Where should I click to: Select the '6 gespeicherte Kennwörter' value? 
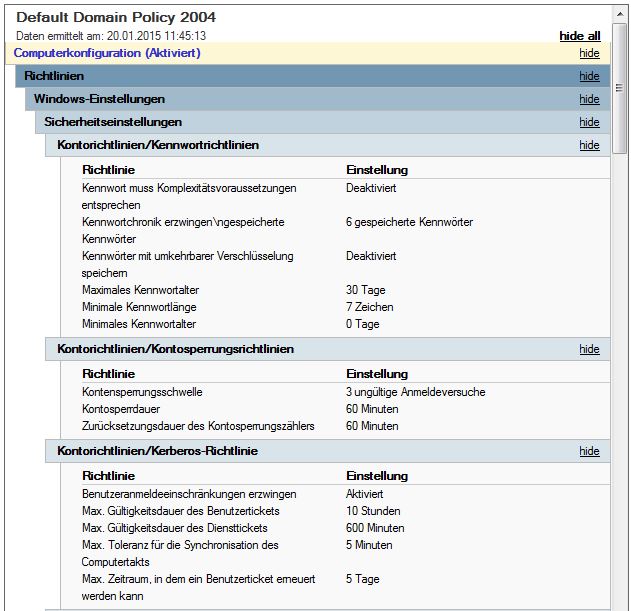coord(409,222)
